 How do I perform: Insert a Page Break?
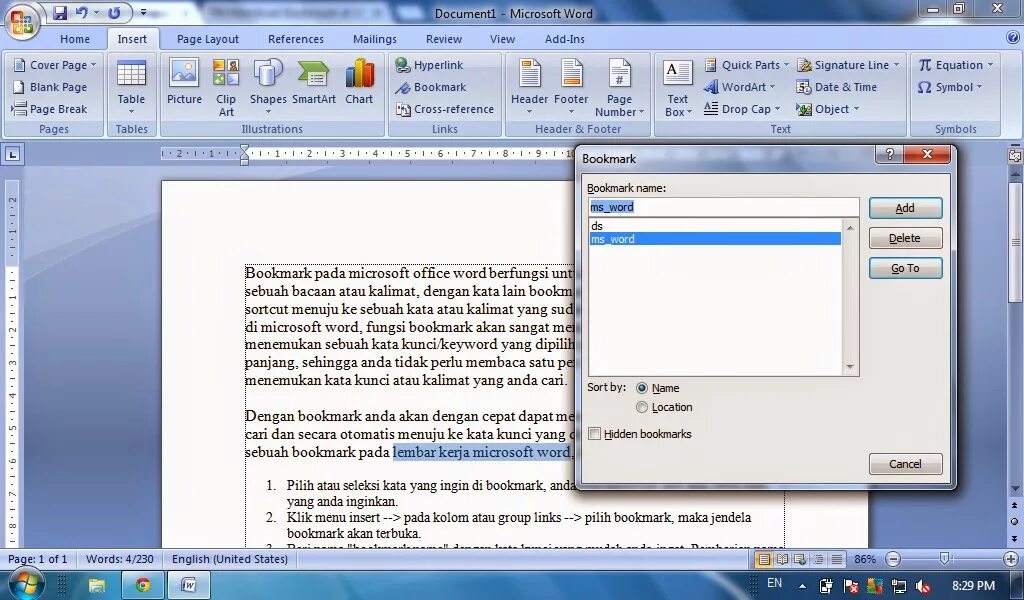(x=50, y=109)
